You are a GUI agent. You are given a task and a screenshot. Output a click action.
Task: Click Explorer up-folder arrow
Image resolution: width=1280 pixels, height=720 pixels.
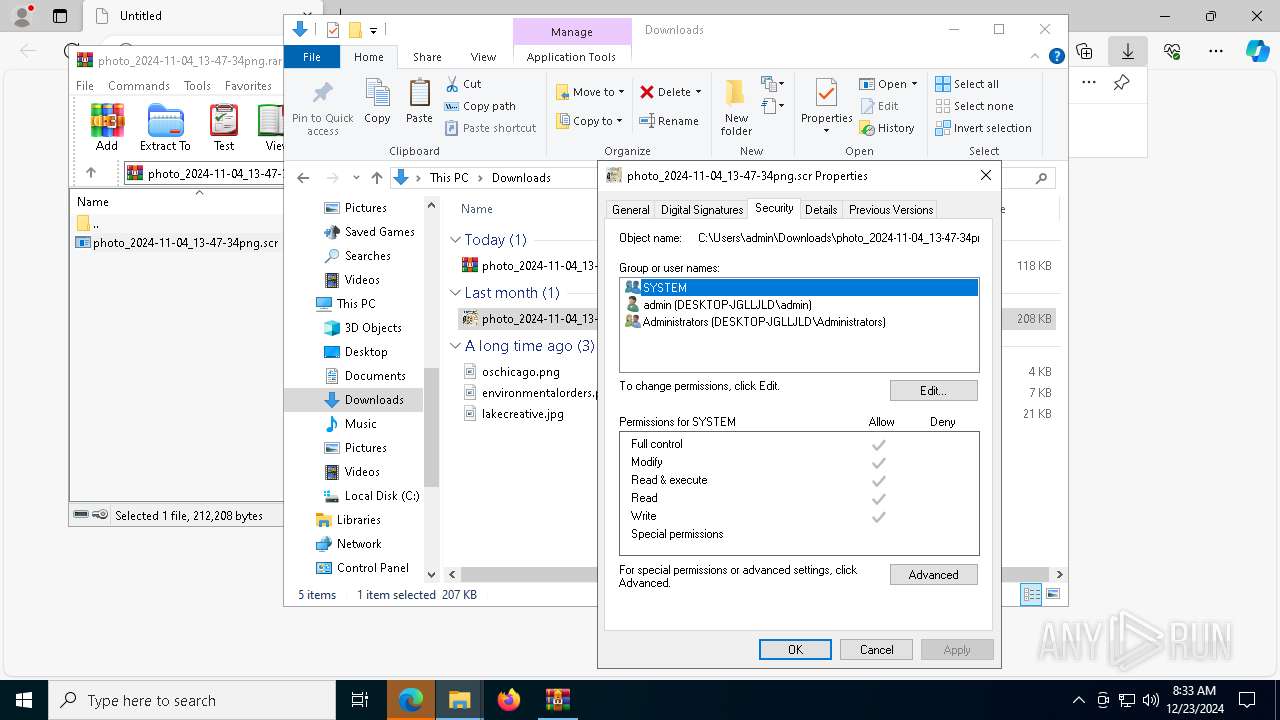pos(377,178)
